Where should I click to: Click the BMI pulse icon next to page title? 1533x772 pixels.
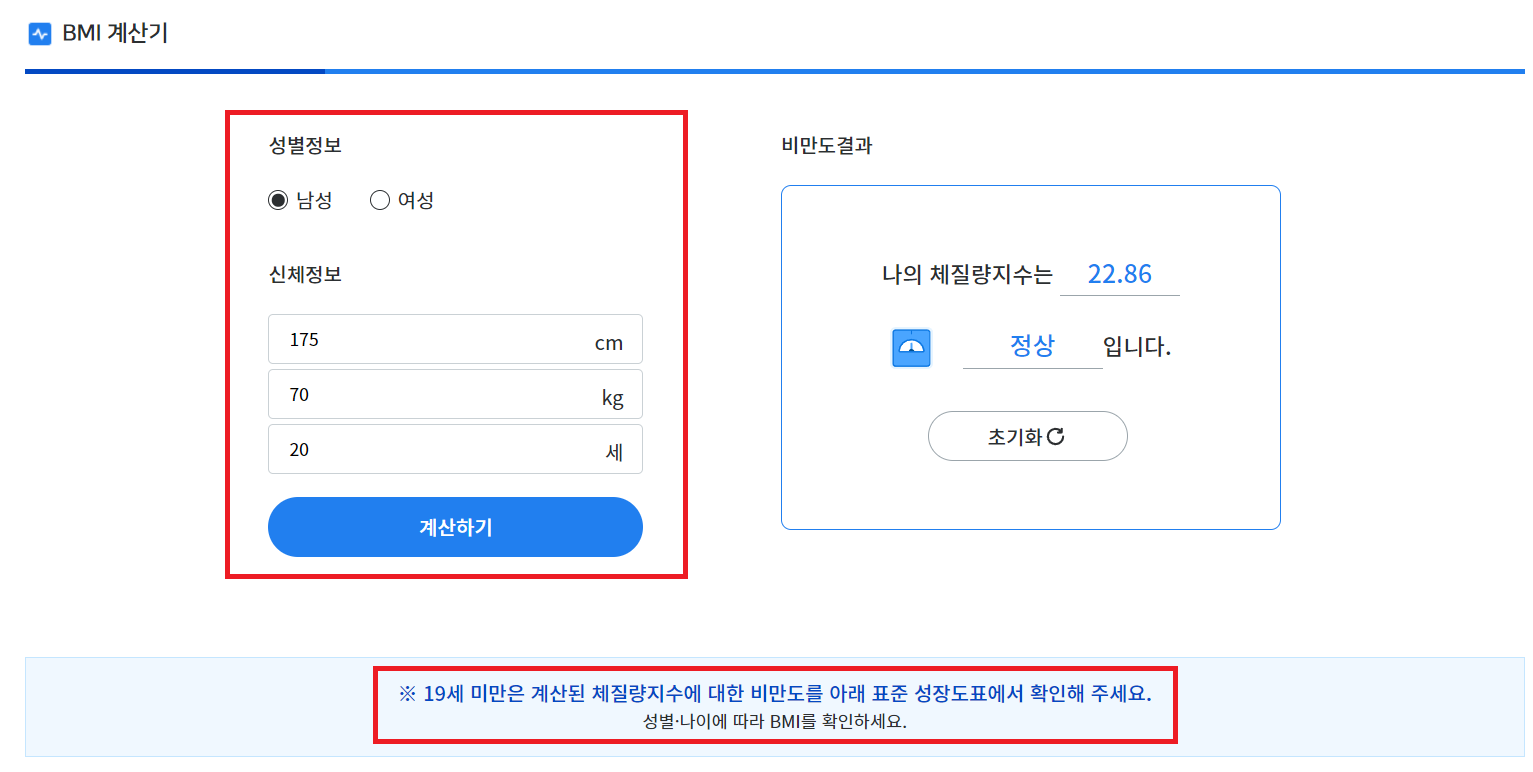pos(38,33)
